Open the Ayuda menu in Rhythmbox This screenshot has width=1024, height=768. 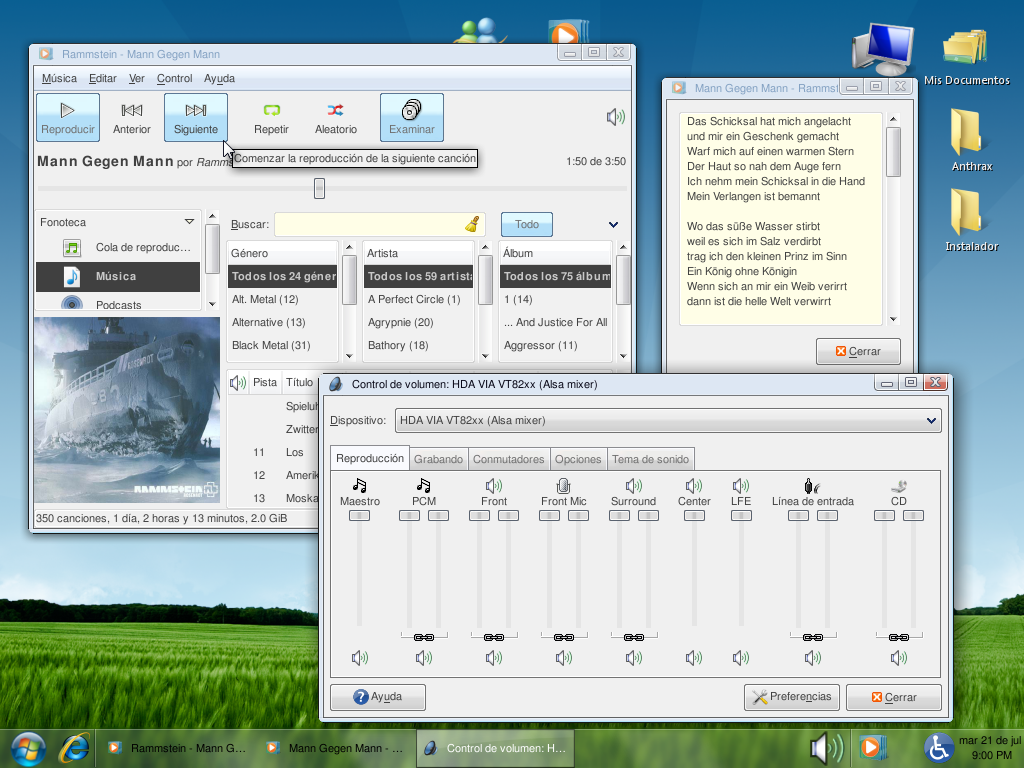click(219, 78)
